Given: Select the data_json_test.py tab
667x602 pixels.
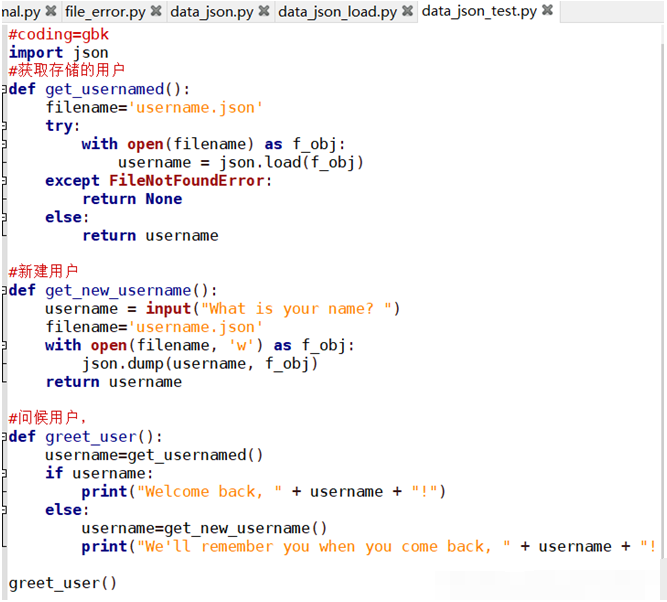Looking at the screenshot, I should coord(479,11).
